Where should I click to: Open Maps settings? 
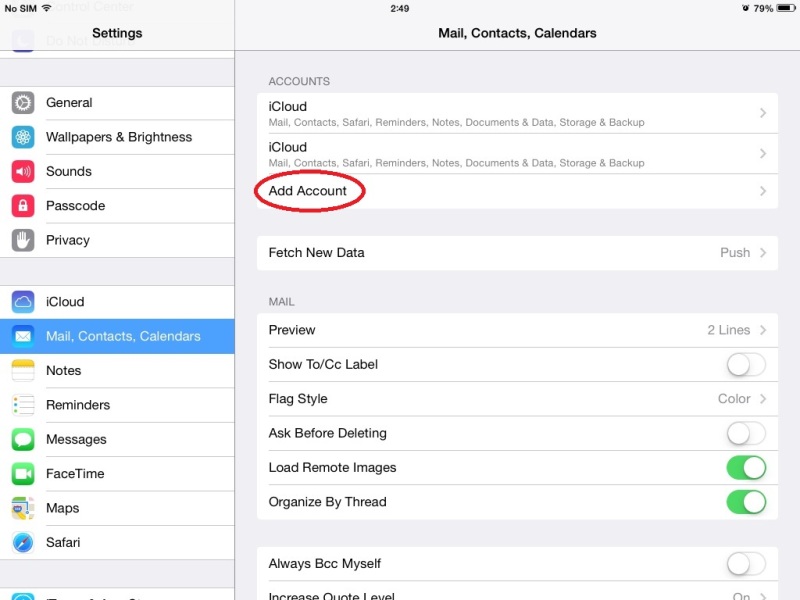pos(117,508)
